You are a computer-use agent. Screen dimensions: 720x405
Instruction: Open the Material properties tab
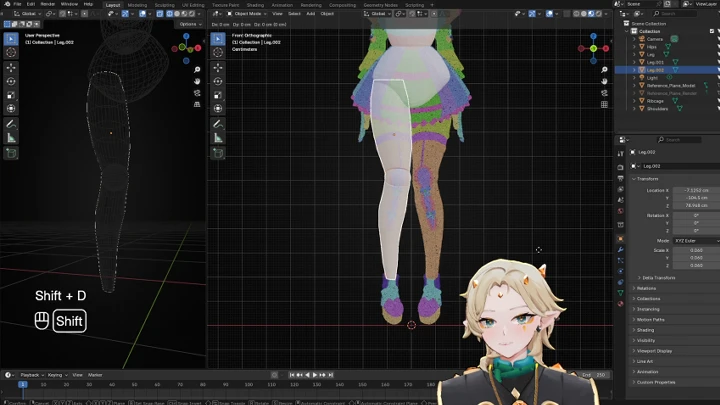(620, 304)
